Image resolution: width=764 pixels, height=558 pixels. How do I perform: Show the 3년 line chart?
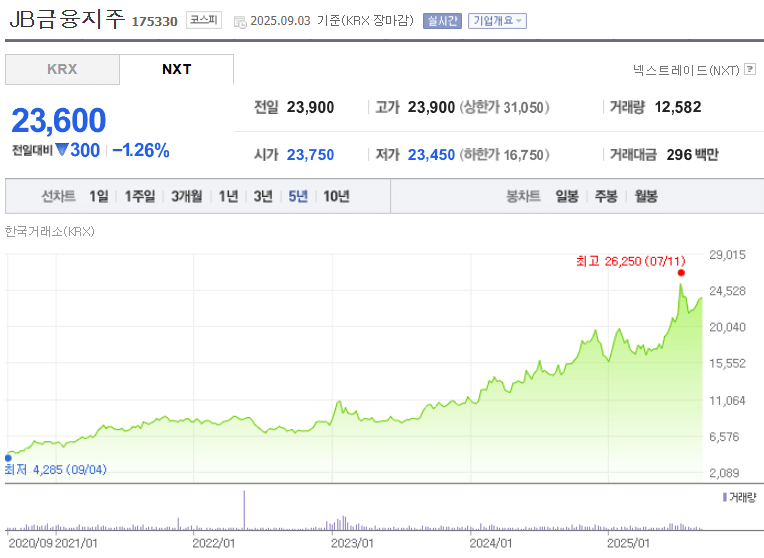(x=263, y=196)
